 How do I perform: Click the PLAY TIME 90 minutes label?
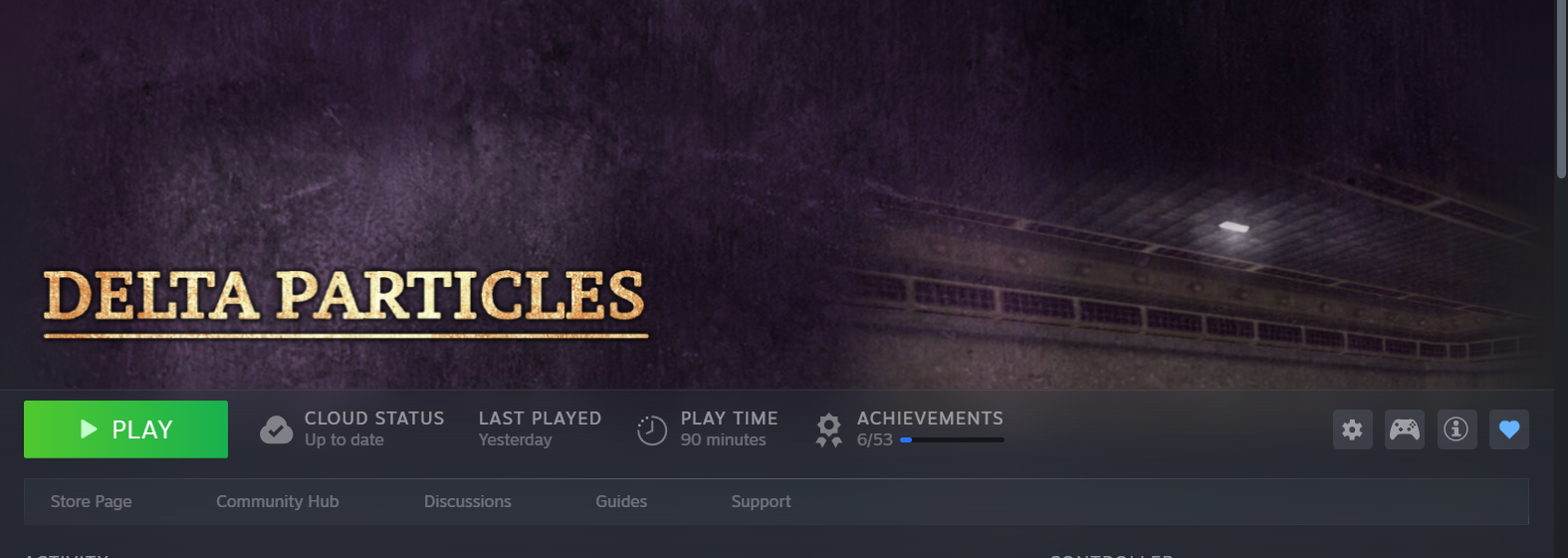[x=729, y=428]
